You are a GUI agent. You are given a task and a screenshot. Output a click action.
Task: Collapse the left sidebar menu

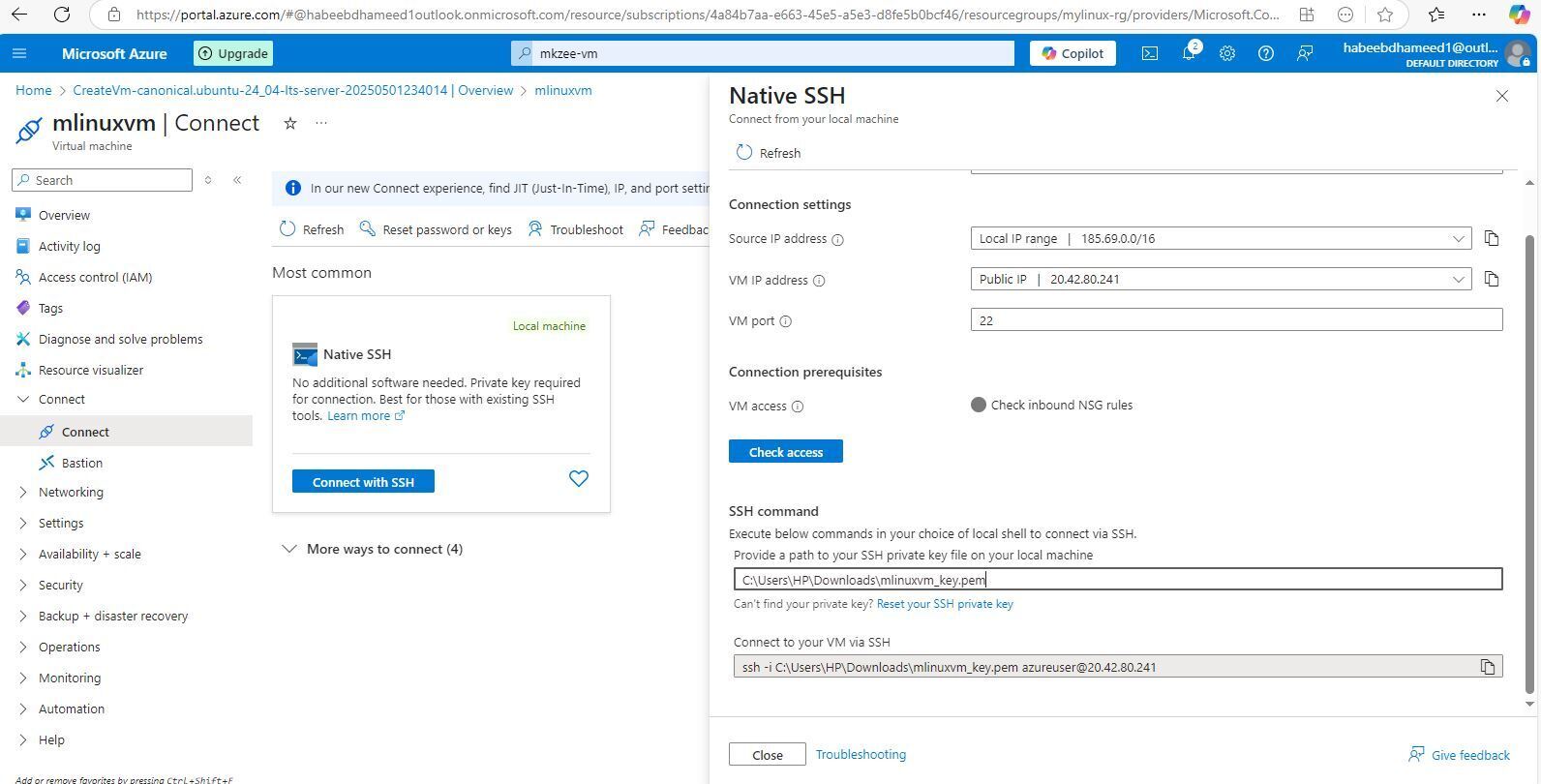237,180
